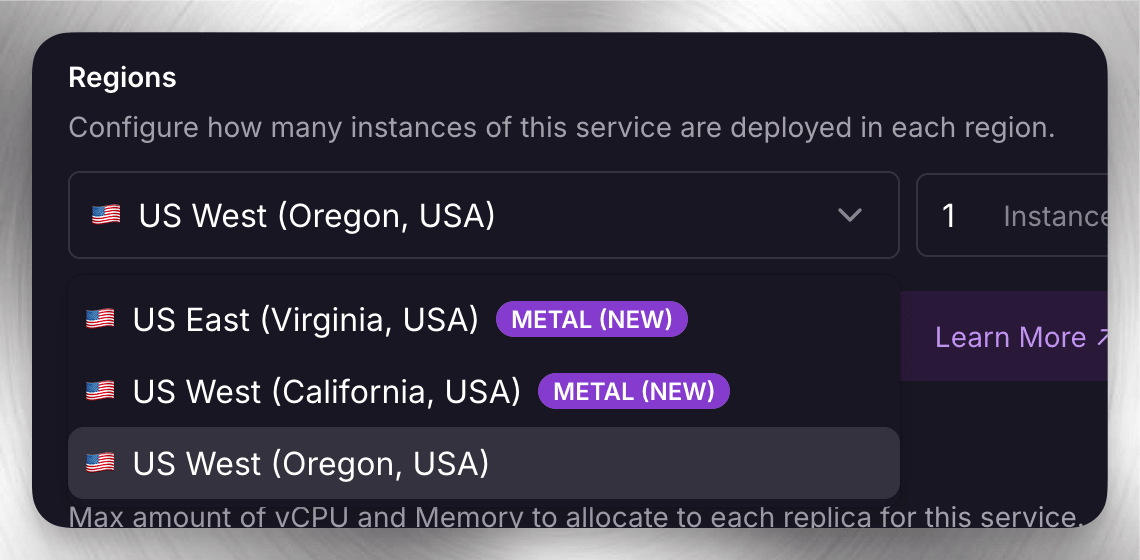Screen dimensions: 1140x560
Task: Click the Learn More arrow icon
Action: pos(1102,338)
